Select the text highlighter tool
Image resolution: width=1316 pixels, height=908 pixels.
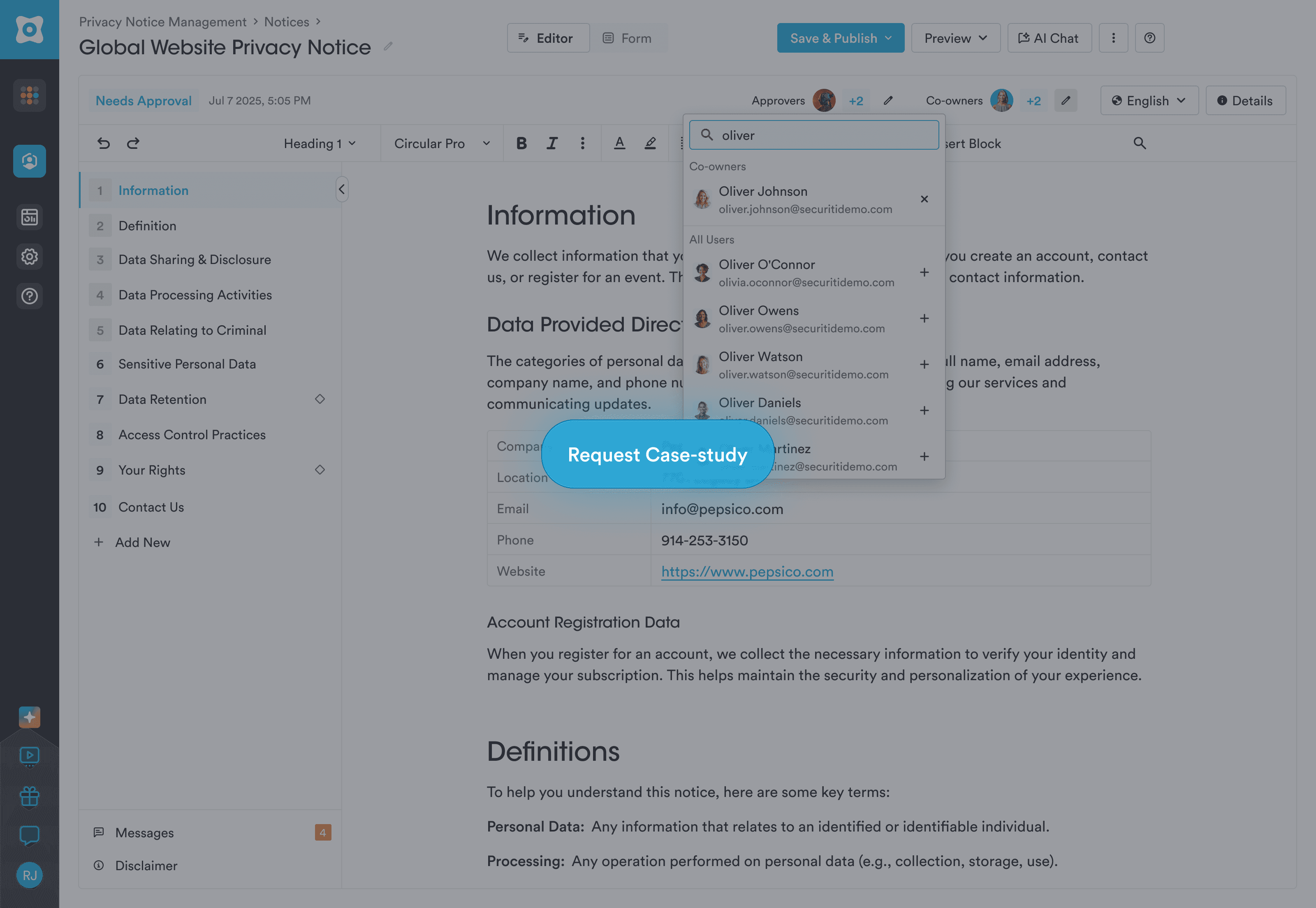pos(650,144)
